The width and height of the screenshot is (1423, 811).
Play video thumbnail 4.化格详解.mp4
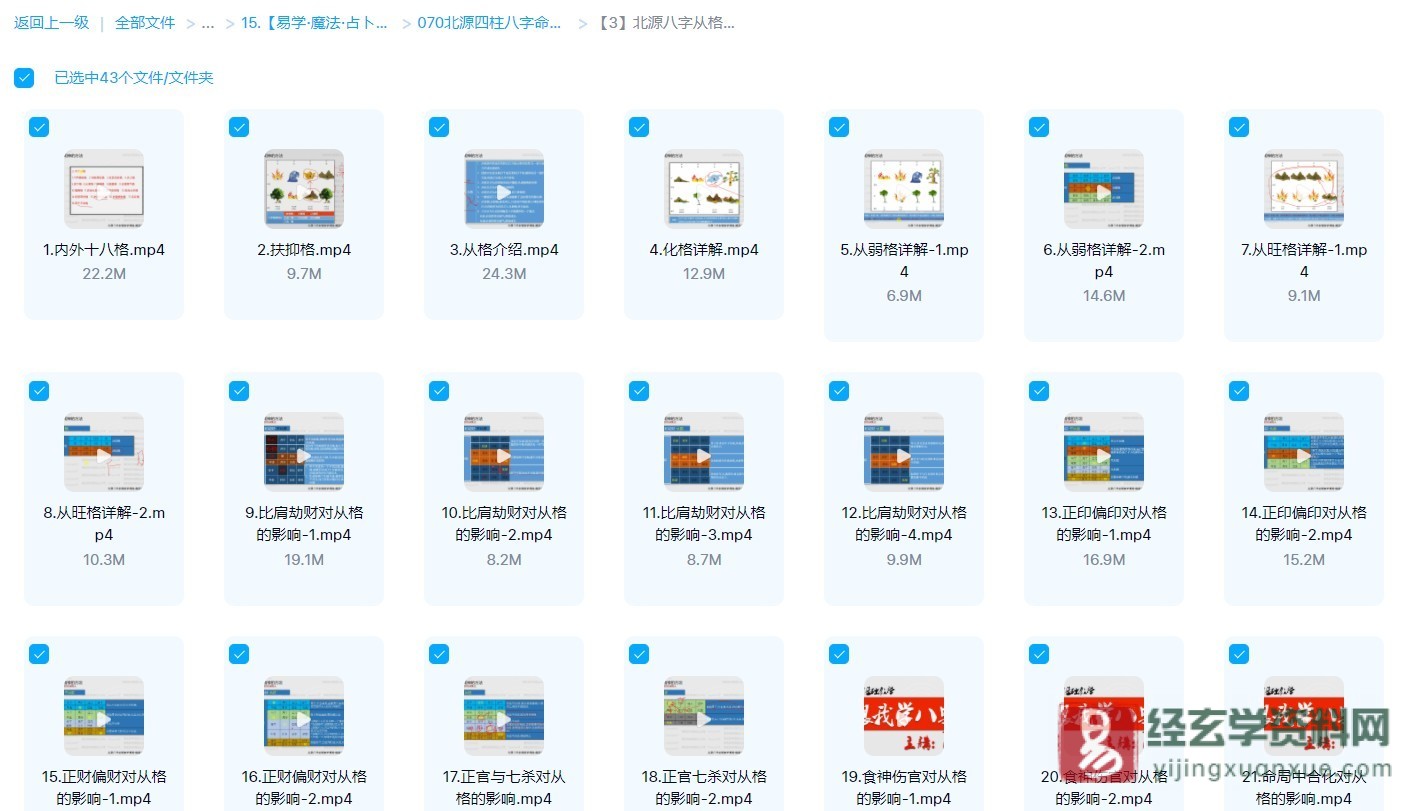pos(704,189)
